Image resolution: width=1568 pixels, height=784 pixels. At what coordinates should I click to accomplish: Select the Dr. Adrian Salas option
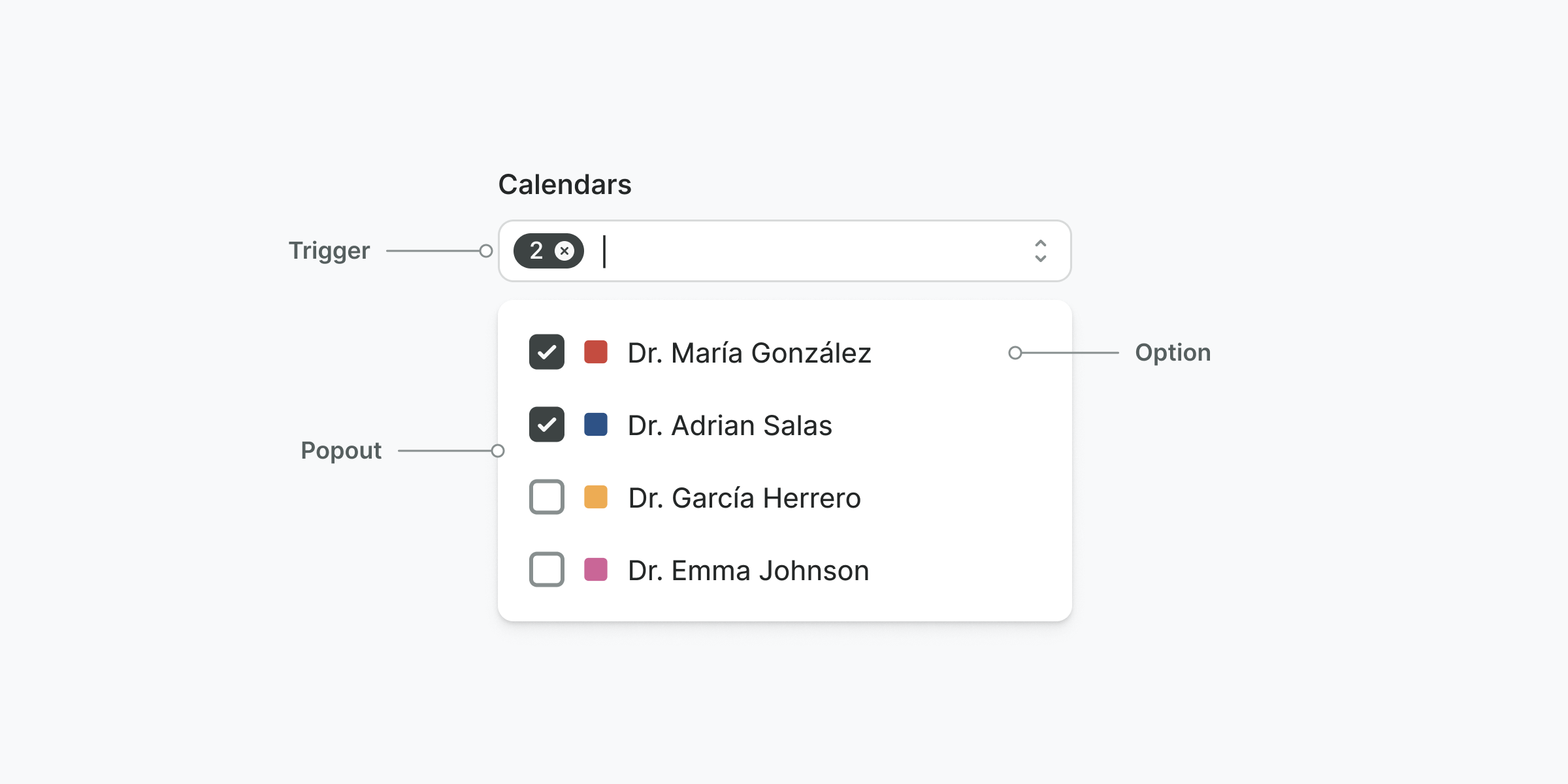[730, 425]
